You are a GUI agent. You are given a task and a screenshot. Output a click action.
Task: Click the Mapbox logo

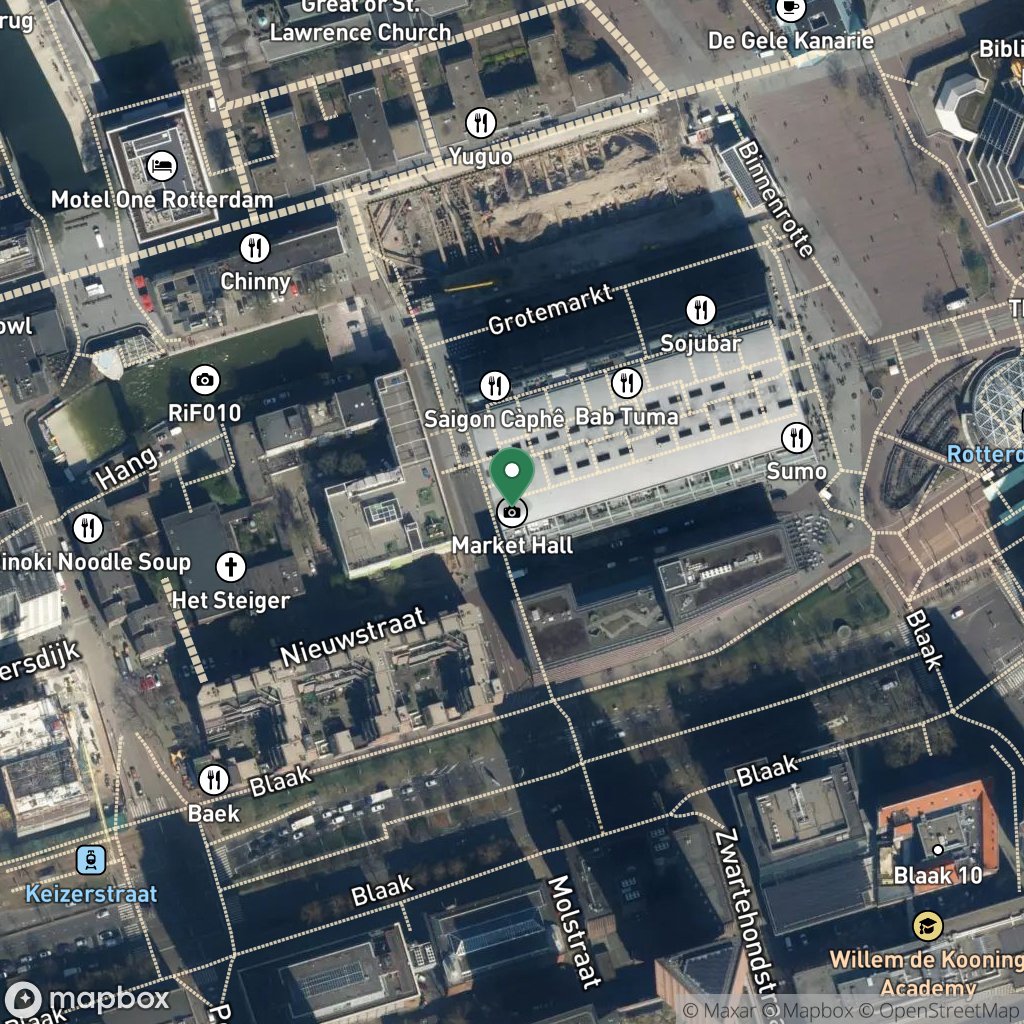click(86, 999)
